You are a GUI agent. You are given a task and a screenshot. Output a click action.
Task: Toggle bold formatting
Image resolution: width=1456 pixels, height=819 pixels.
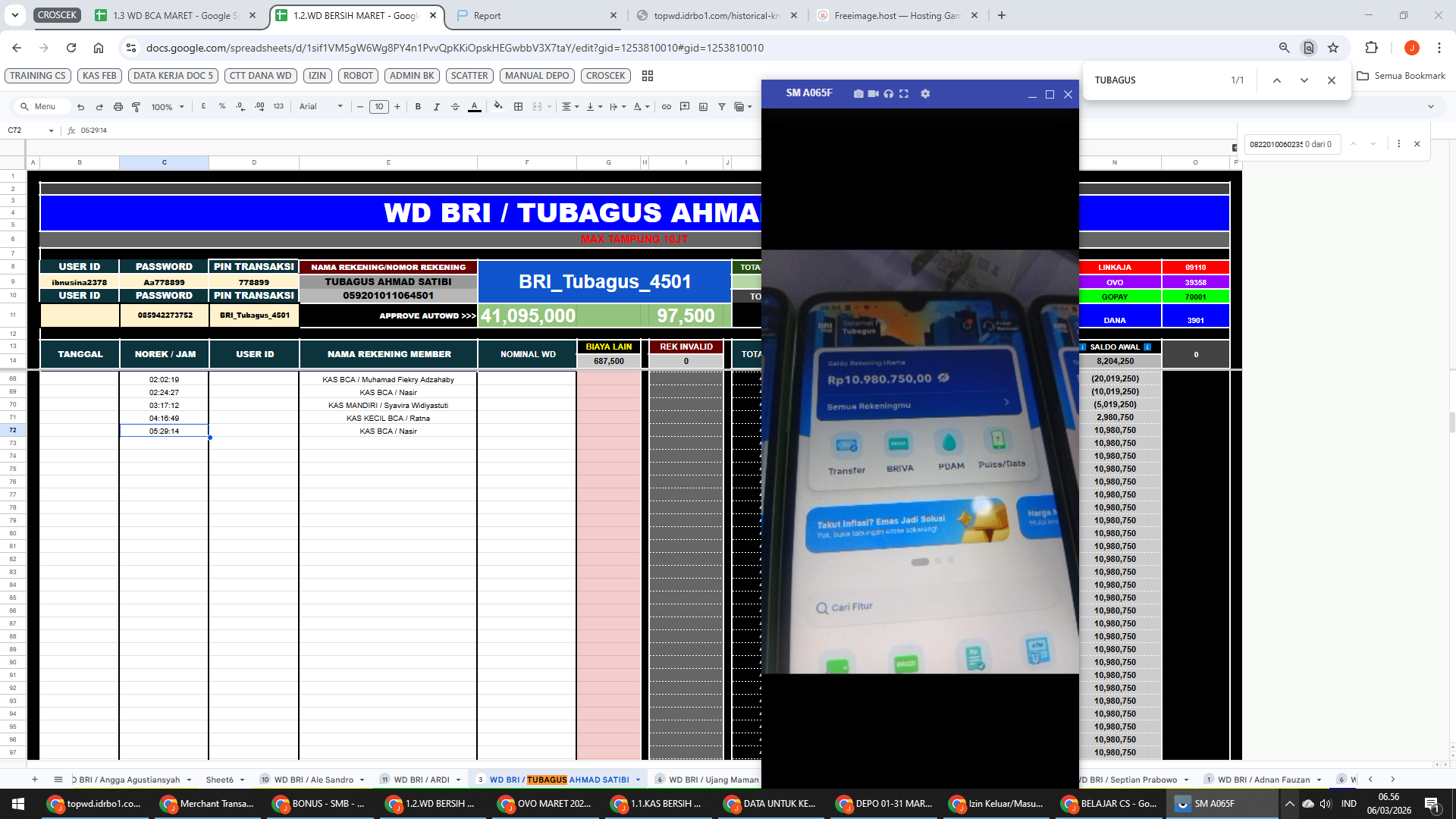[x=418, y=107]
